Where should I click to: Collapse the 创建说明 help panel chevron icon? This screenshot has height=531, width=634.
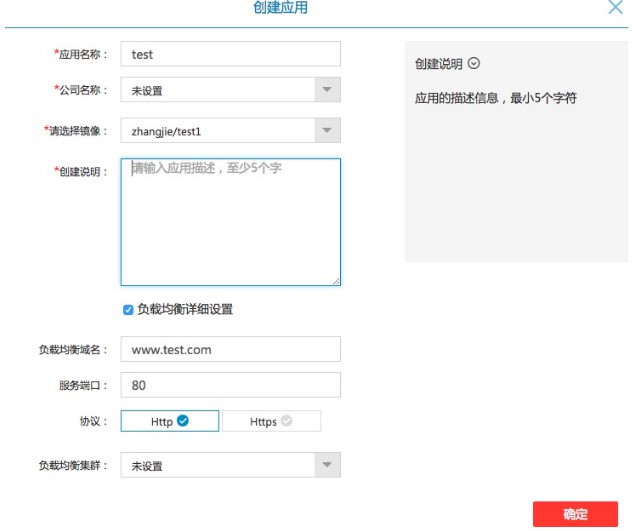[x=474, y=63]
